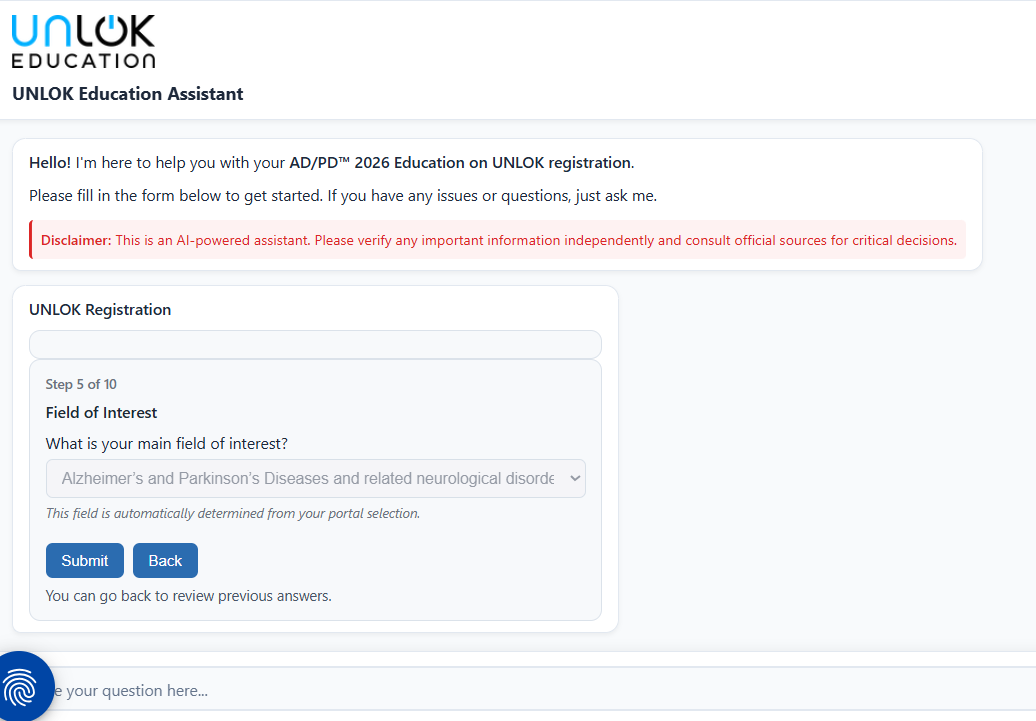Screen dimensions: 1036x721
Task: Click the bold red Disclaimer label
Action: [76, 241]
